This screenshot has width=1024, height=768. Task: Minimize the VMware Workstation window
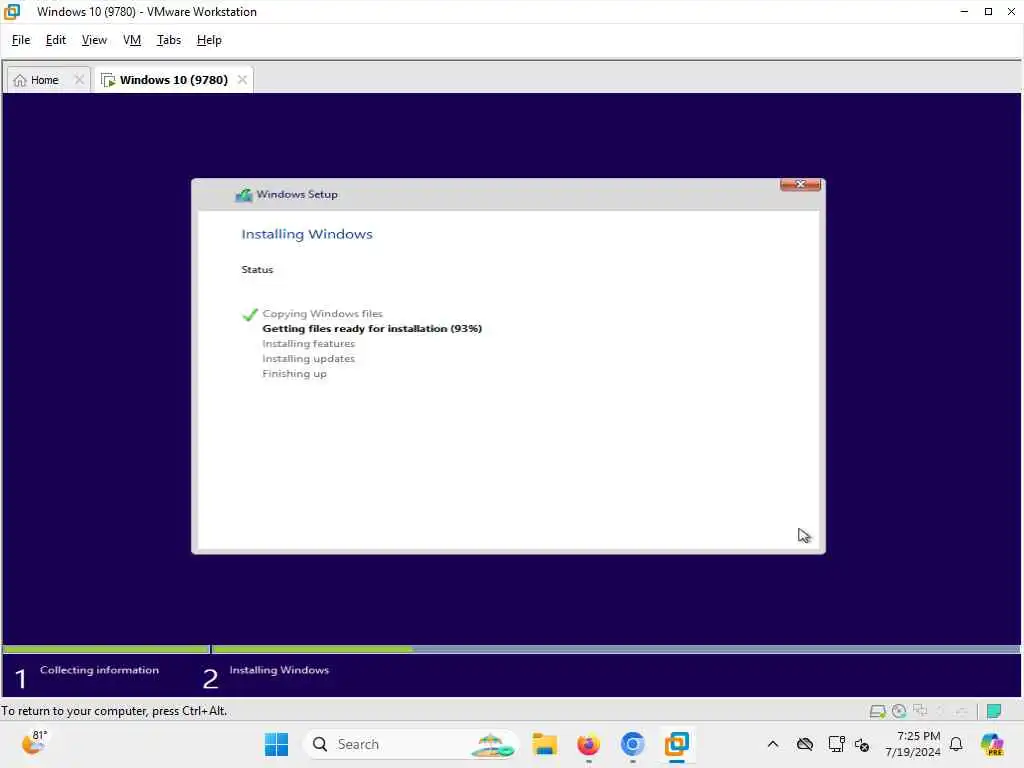click(x=964, y=12)
